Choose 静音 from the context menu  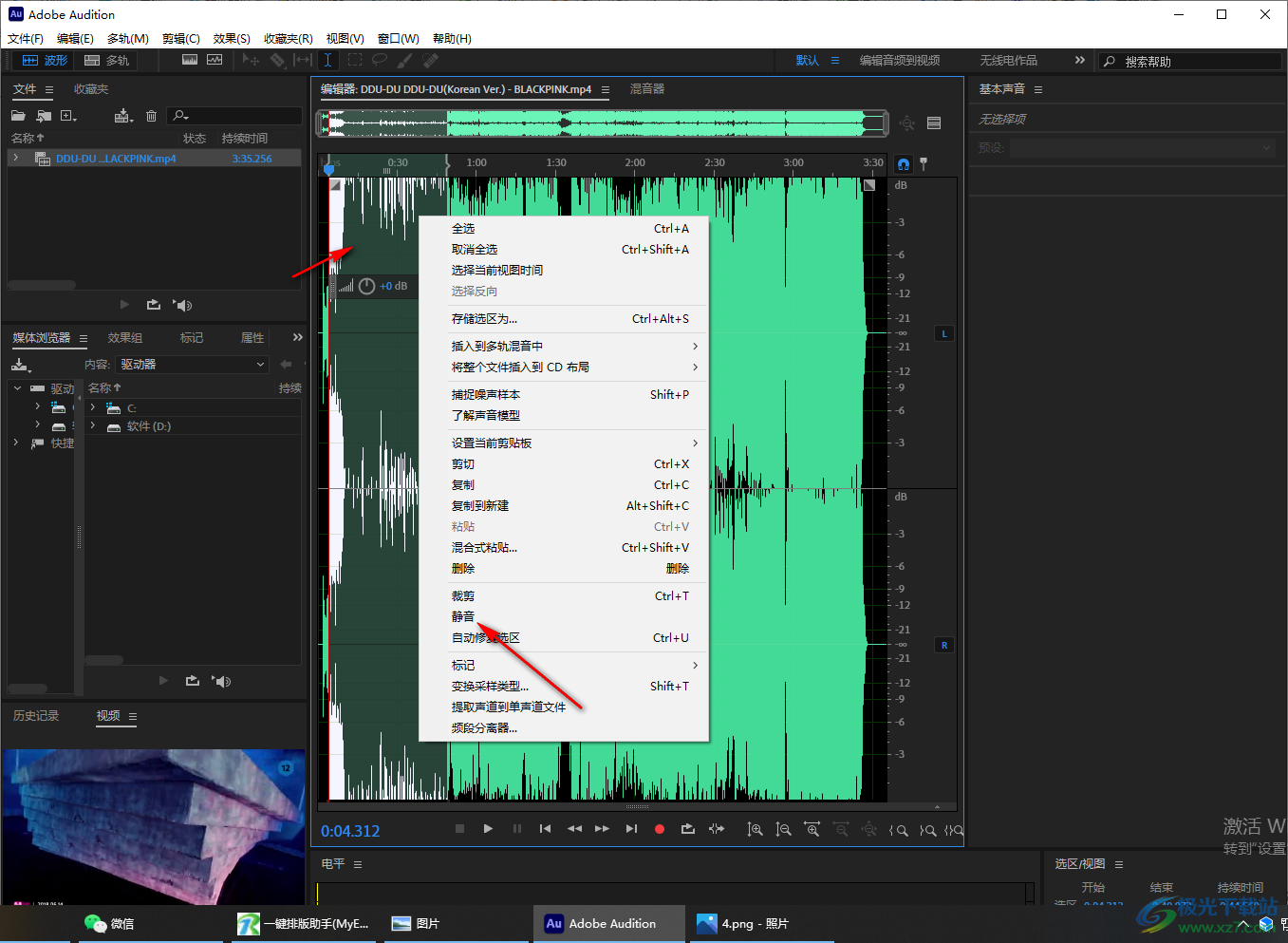[463, 617]
